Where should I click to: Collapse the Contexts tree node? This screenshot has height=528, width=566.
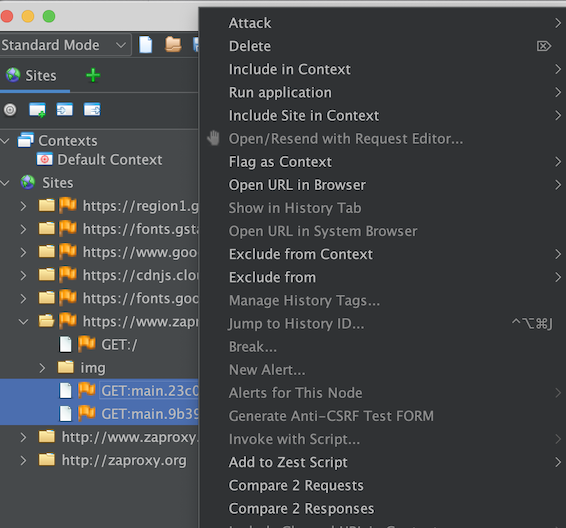5,141
